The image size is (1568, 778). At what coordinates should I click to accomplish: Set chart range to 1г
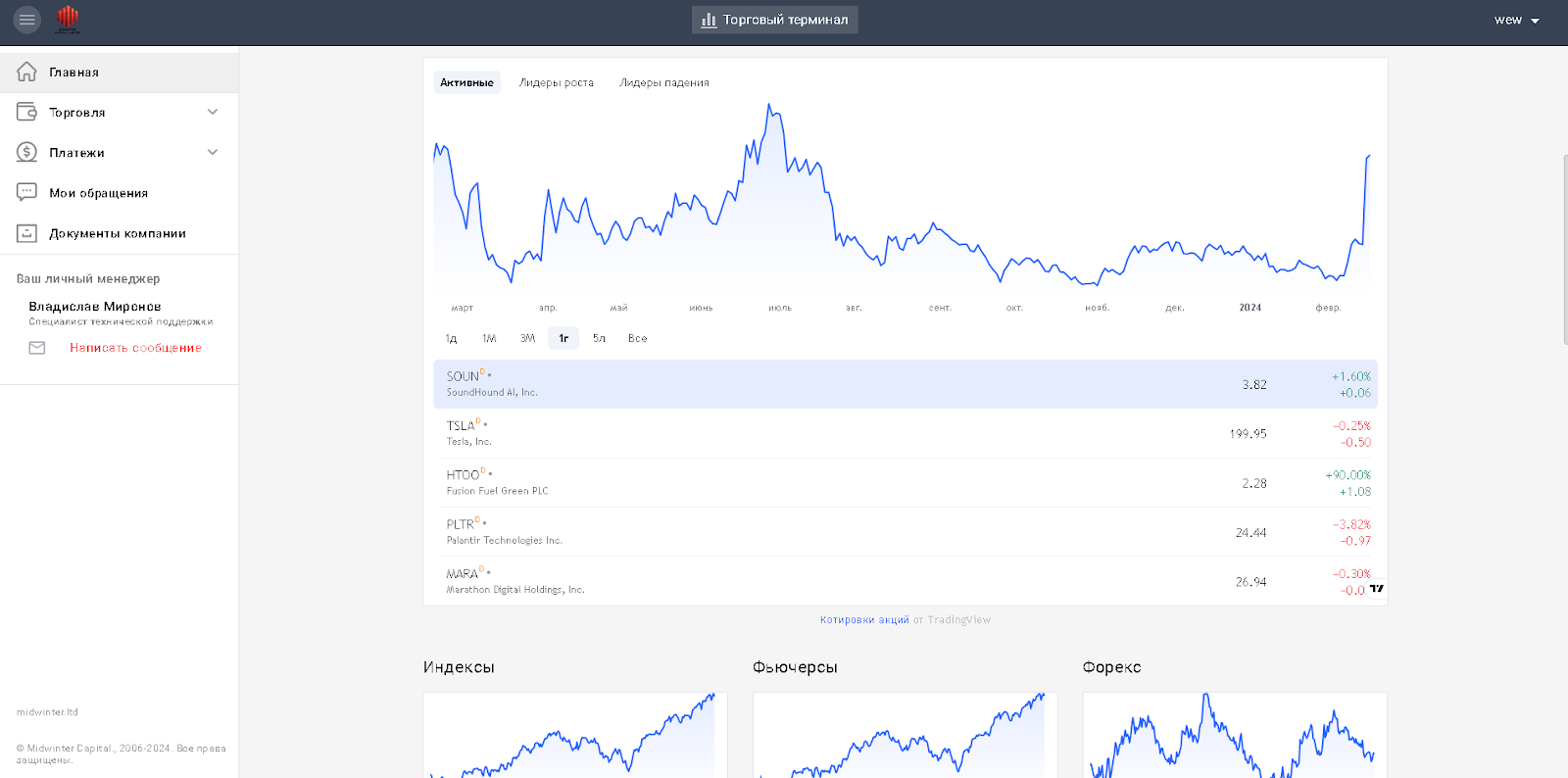(x=563, y=338)
